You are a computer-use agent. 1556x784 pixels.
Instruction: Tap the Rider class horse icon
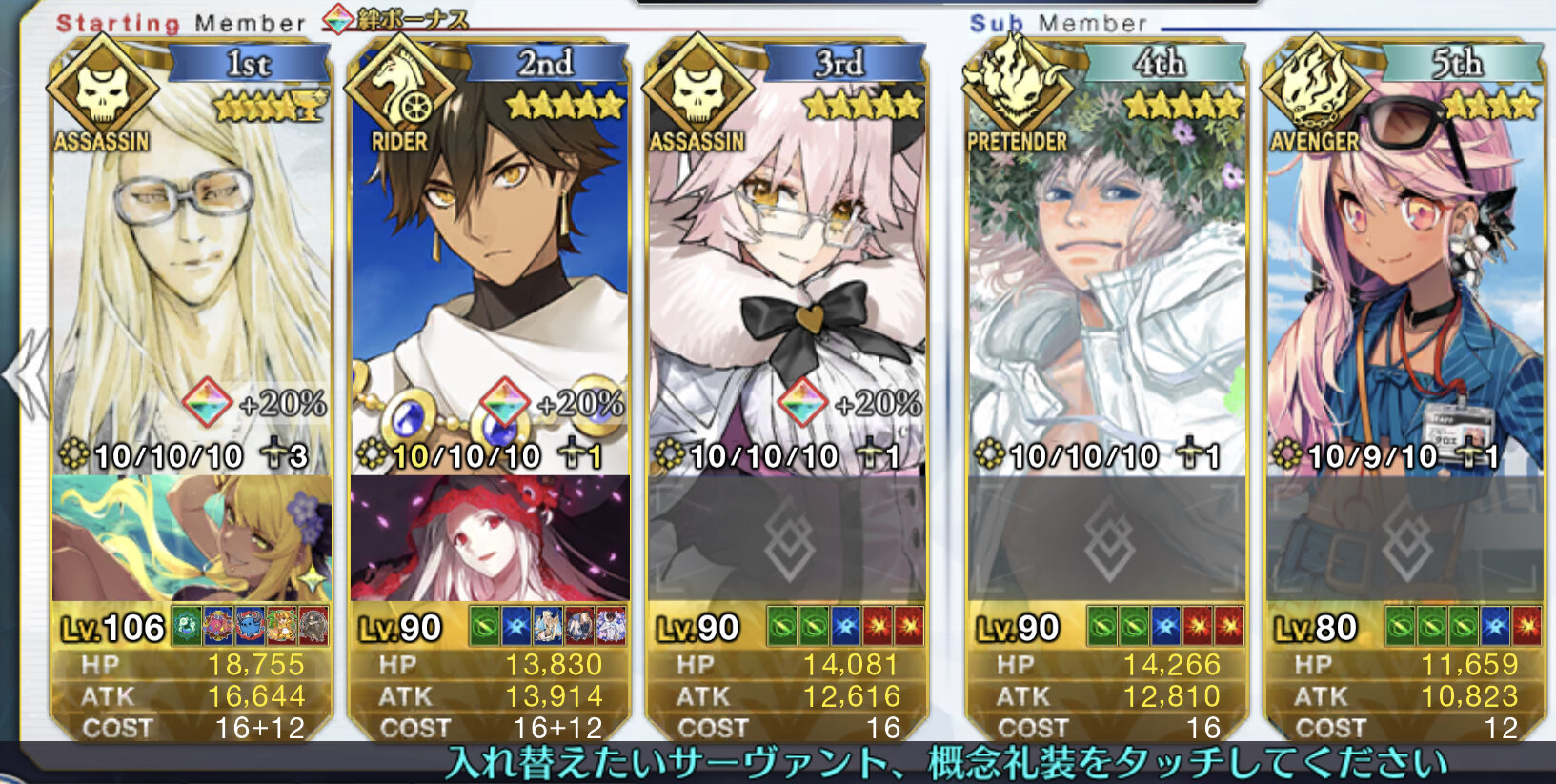point(399,90)
